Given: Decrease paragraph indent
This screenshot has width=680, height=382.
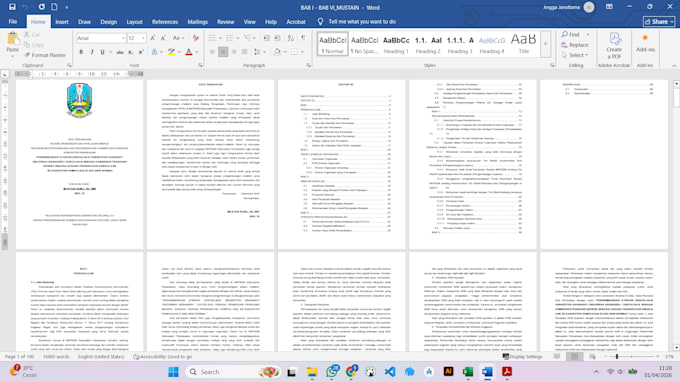Looking at the screenshot, I should 267,38.
